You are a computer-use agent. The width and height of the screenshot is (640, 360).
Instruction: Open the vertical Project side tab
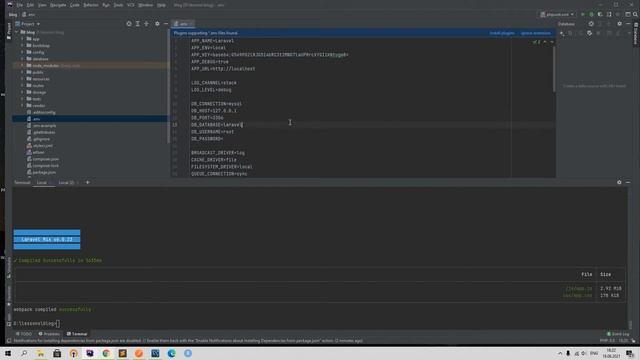9,31
